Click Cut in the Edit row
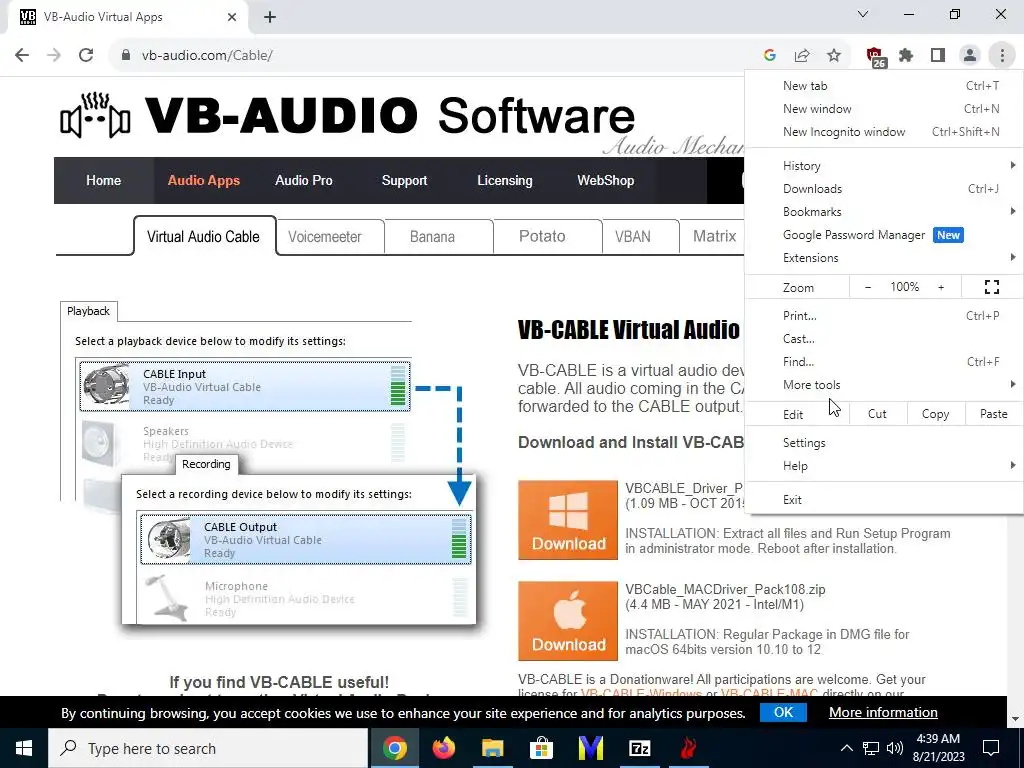This screenshot has height=768, width=1024. click(x=878, y=414)
